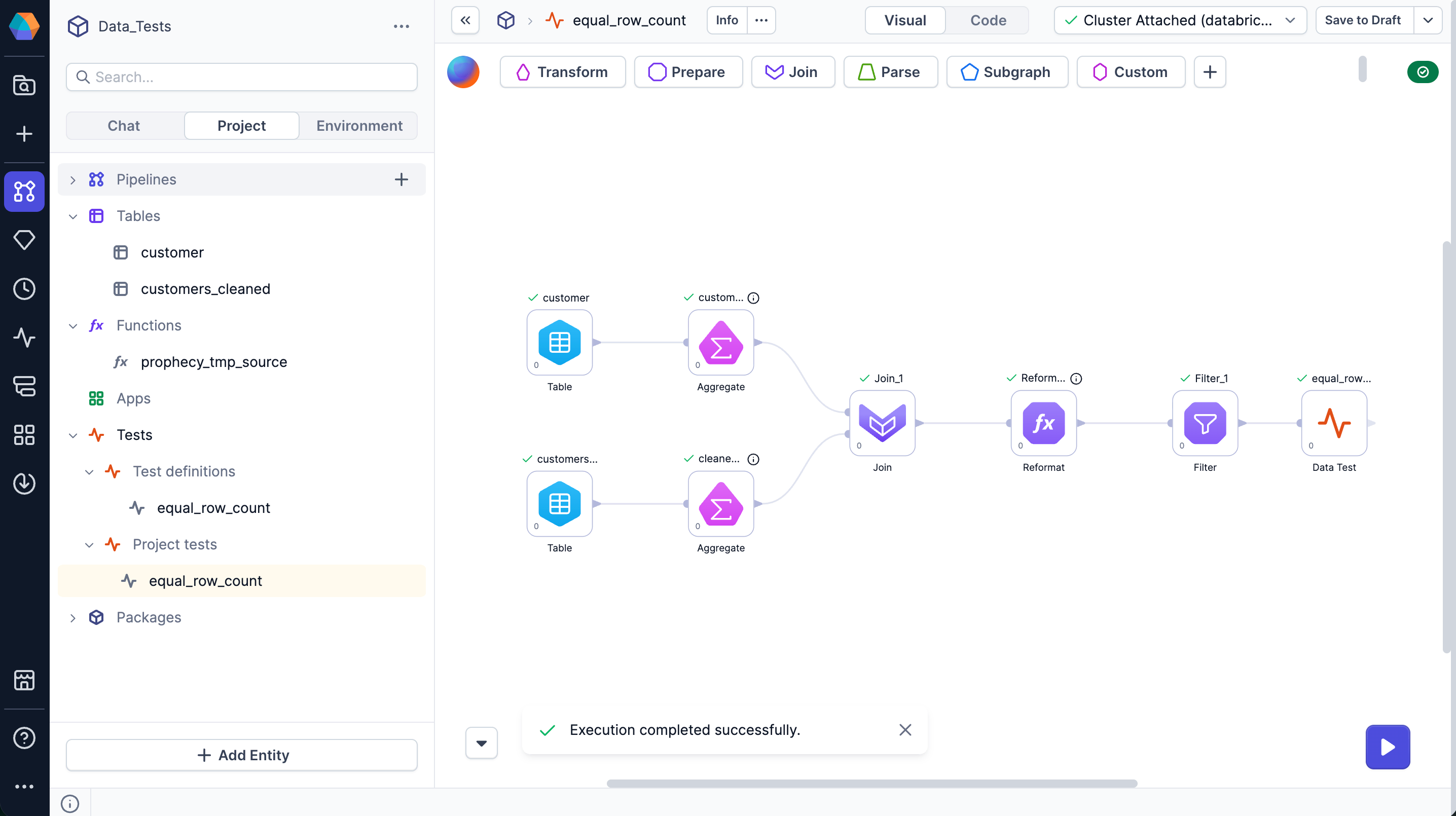The width and height of the screenshot is (1456, 816).
Task: Click the Add Entity button
Action: click(242, 755)
